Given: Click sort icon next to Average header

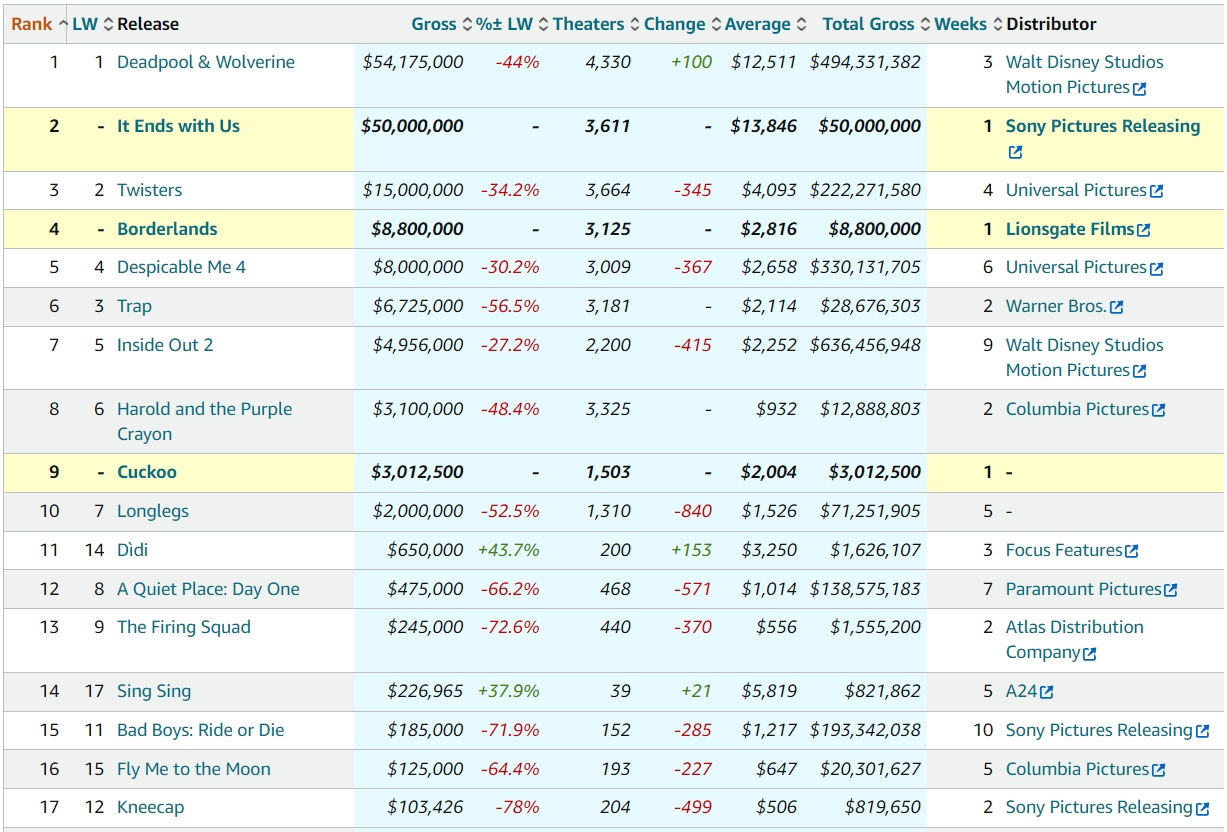Looking at the screenshot, I should 800,24.
